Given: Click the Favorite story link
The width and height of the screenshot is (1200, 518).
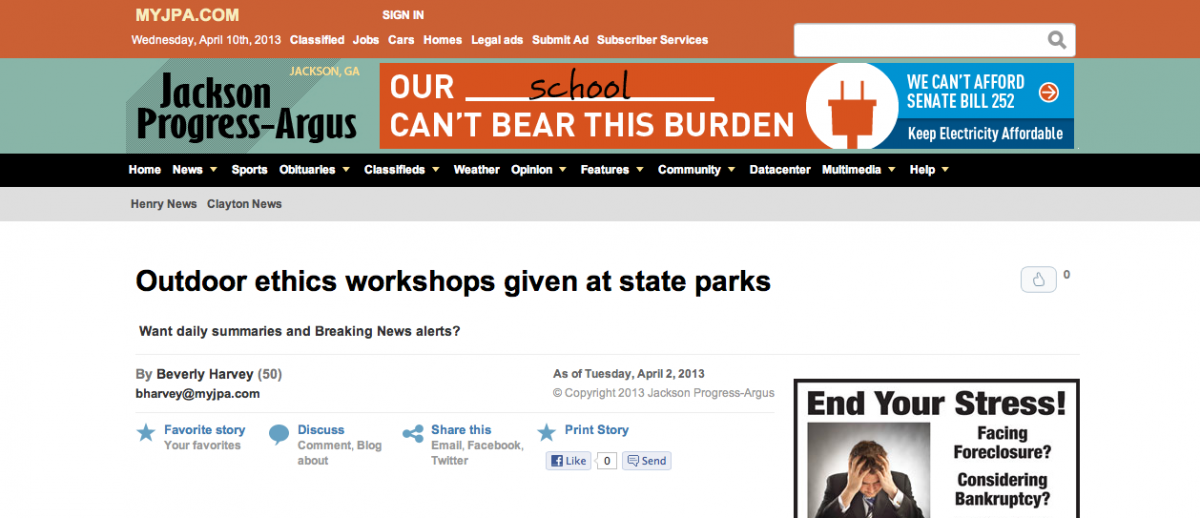Looking at the screenshot, I should pos(204,430).
